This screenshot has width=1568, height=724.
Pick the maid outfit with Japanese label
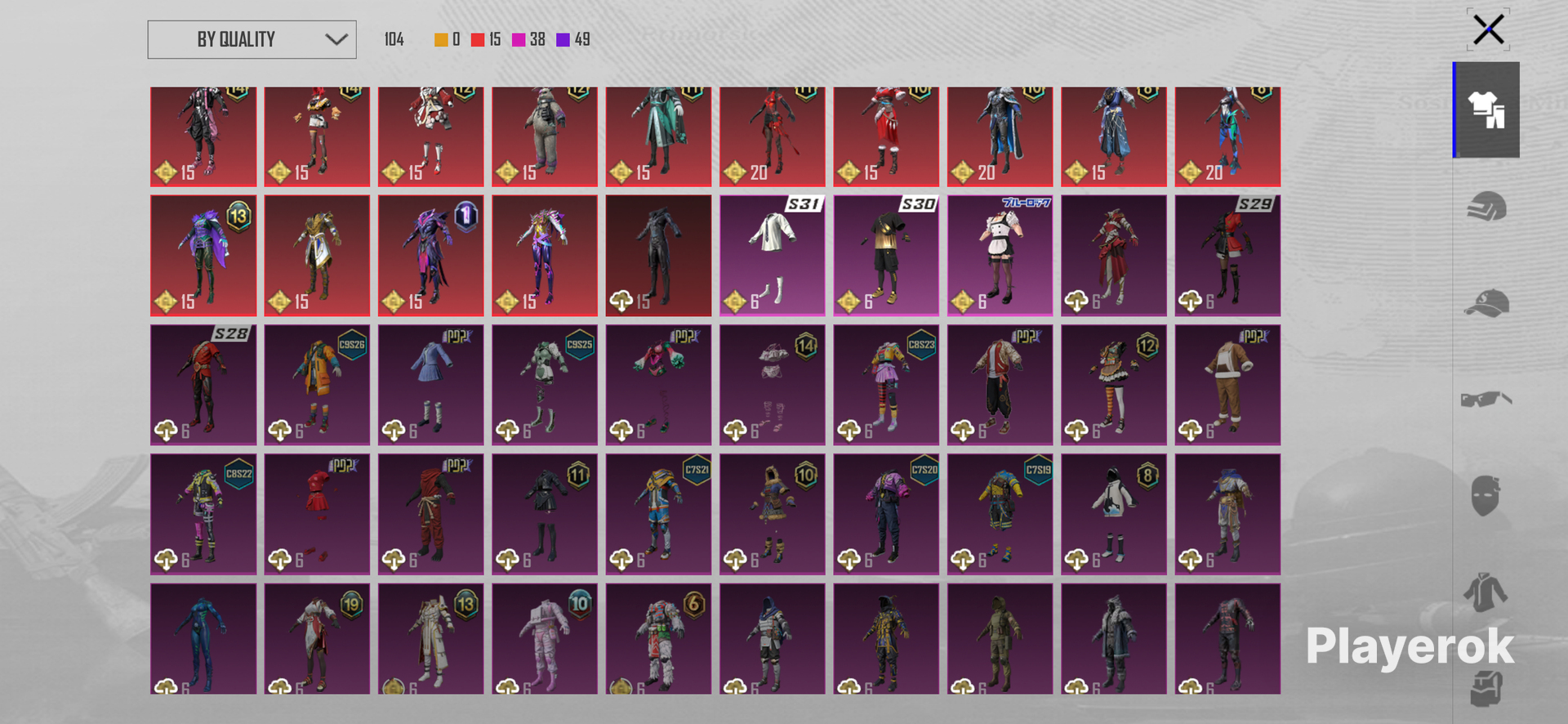1000,255
